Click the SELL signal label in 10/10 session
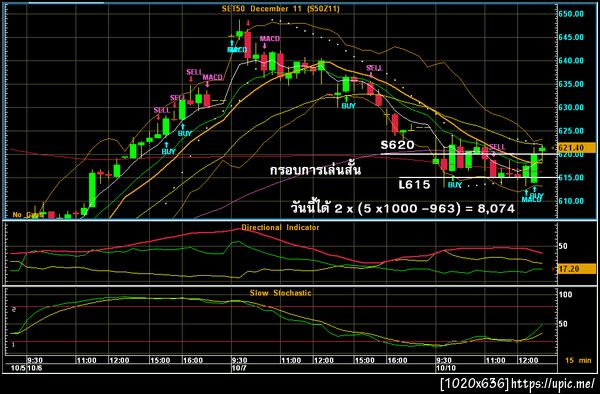The height and width of the screenshot is (394, 600). tap(497, 147)
